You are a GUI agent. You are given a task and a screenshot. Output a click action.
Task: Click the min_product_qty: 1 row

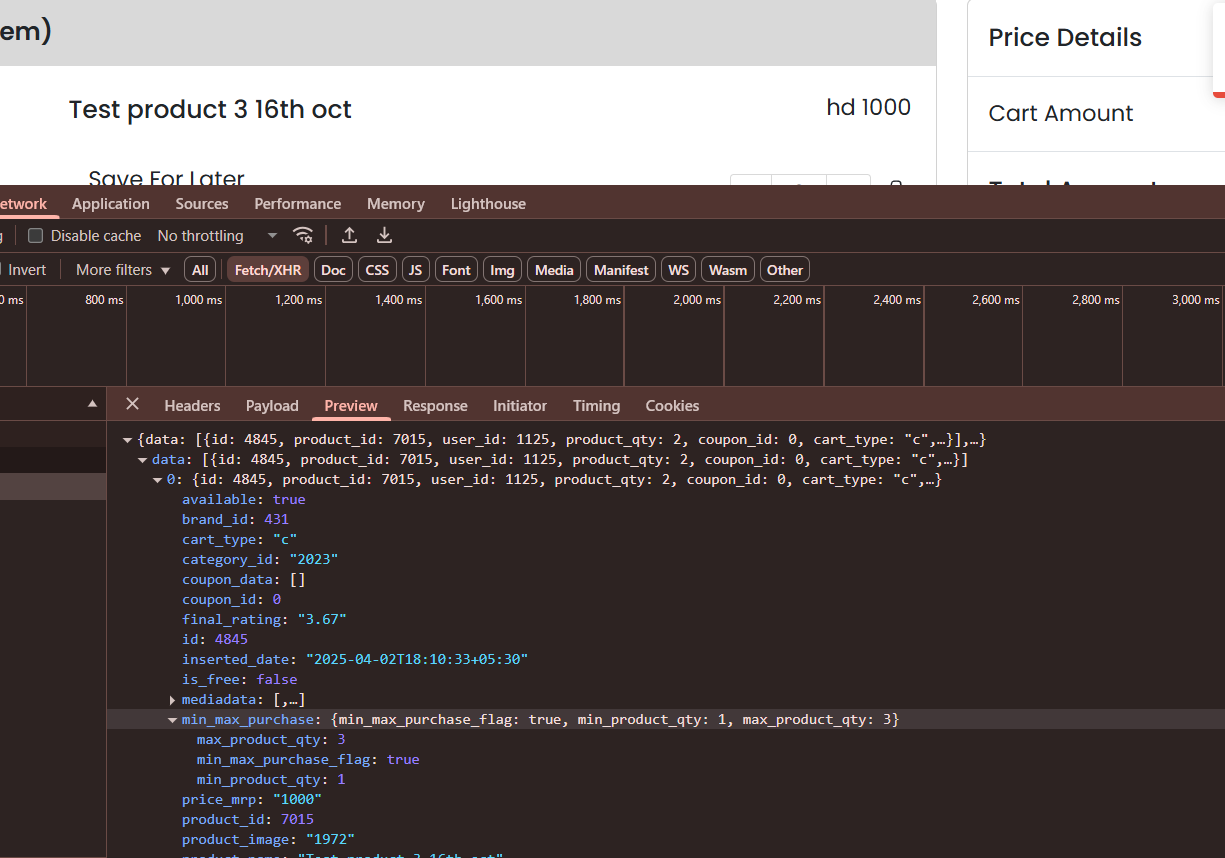click(x=271, y=780)
